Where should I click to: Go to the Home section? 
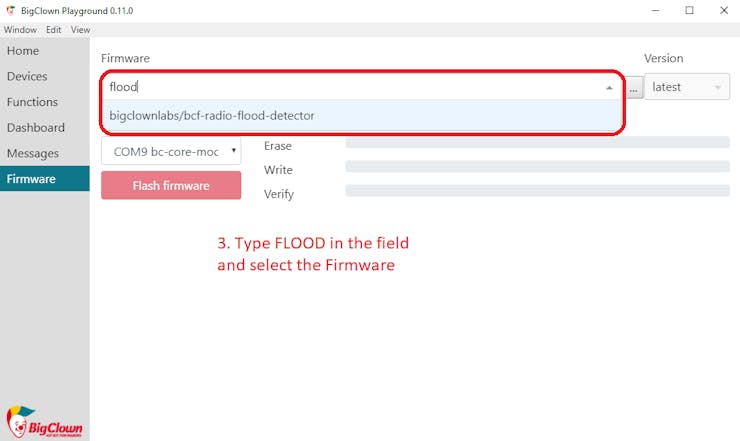[x=23, y=51]
